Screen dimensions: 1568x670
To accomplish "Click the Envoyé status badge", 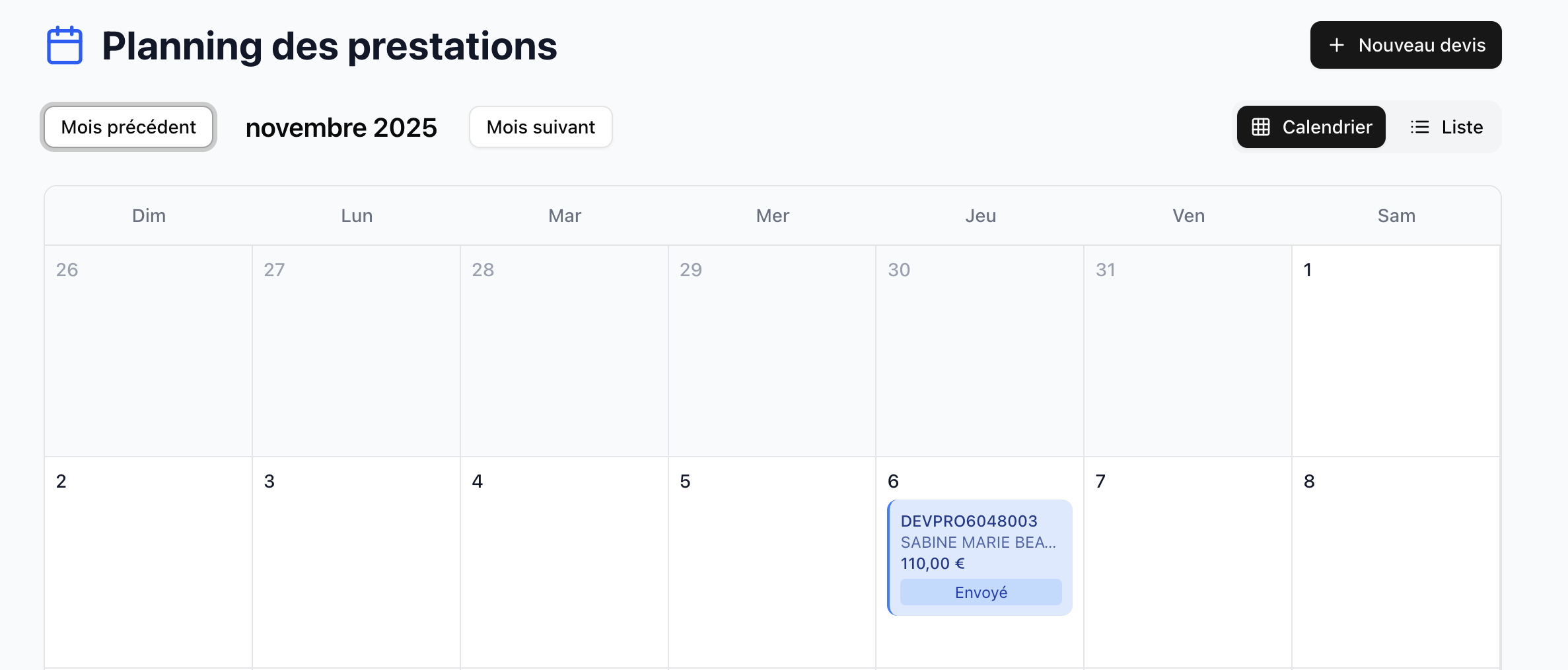I will pyautogui.click(x=981, y=593).
